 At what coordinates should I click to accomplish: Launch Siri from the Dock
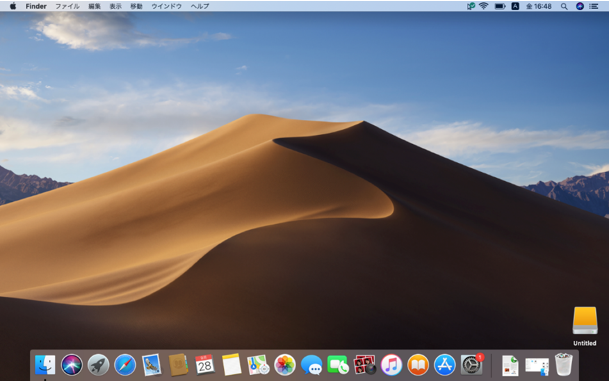click(72, 365)
